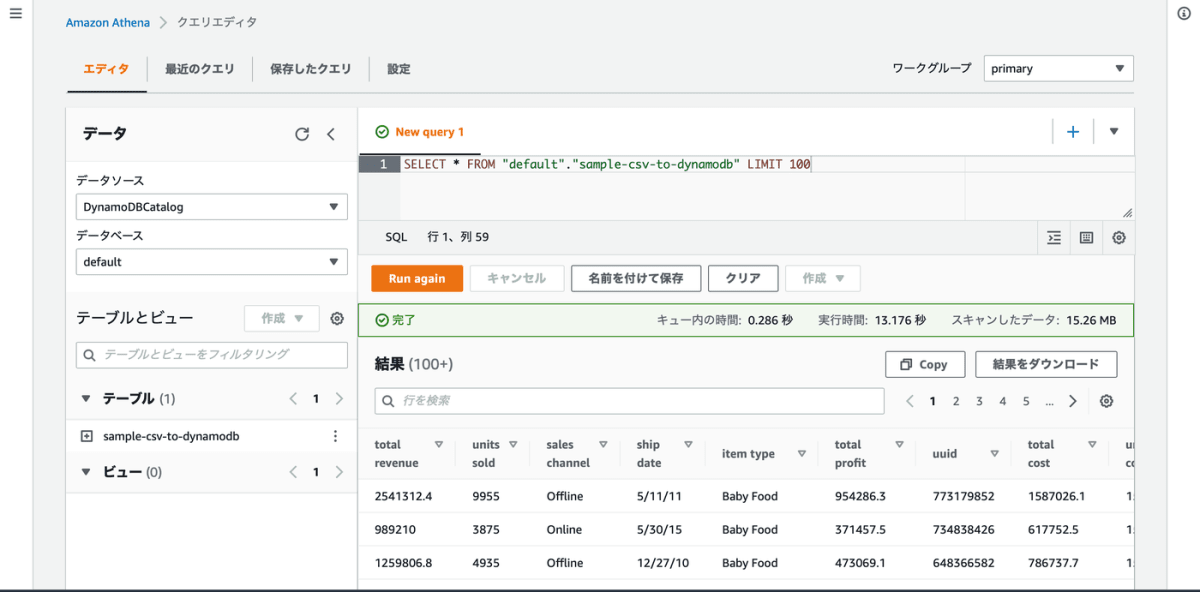Open the data source dropdown DynamoDBCatalog

pos(212,207)
